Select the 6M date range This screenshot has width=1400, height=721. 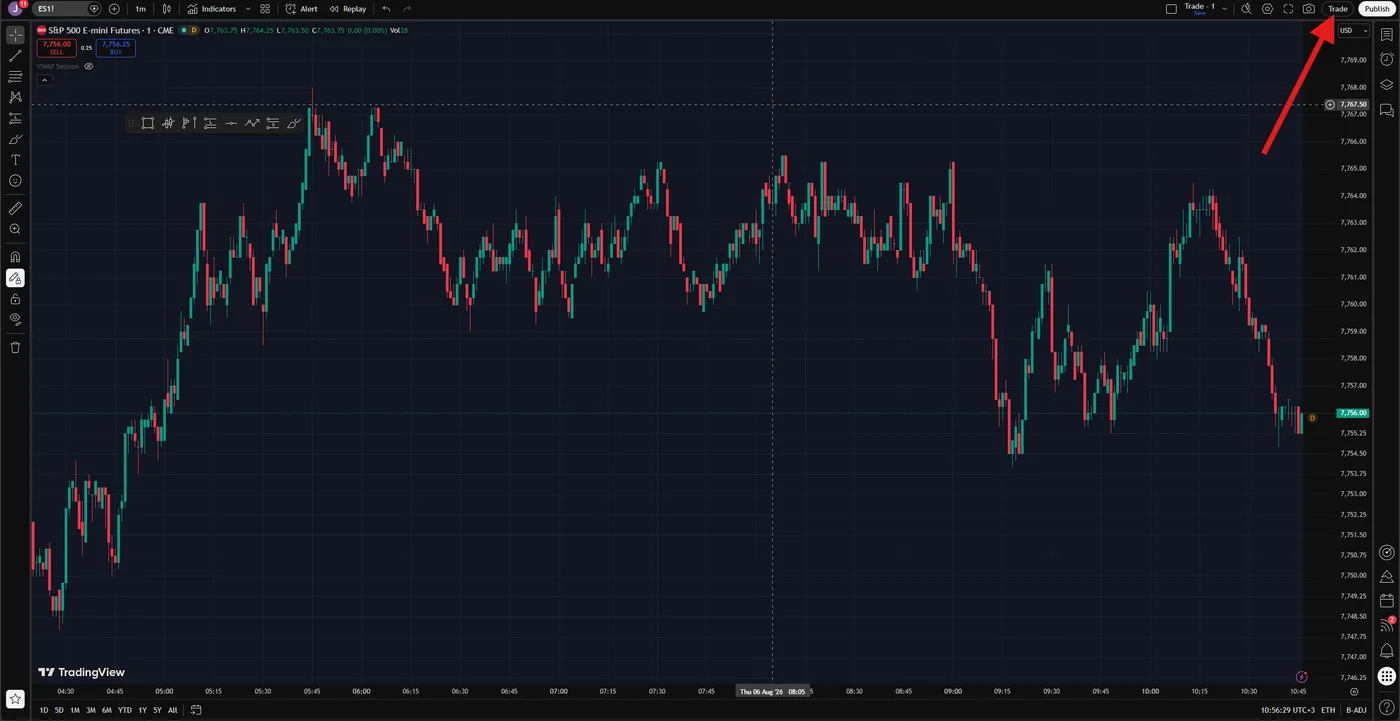107,710
